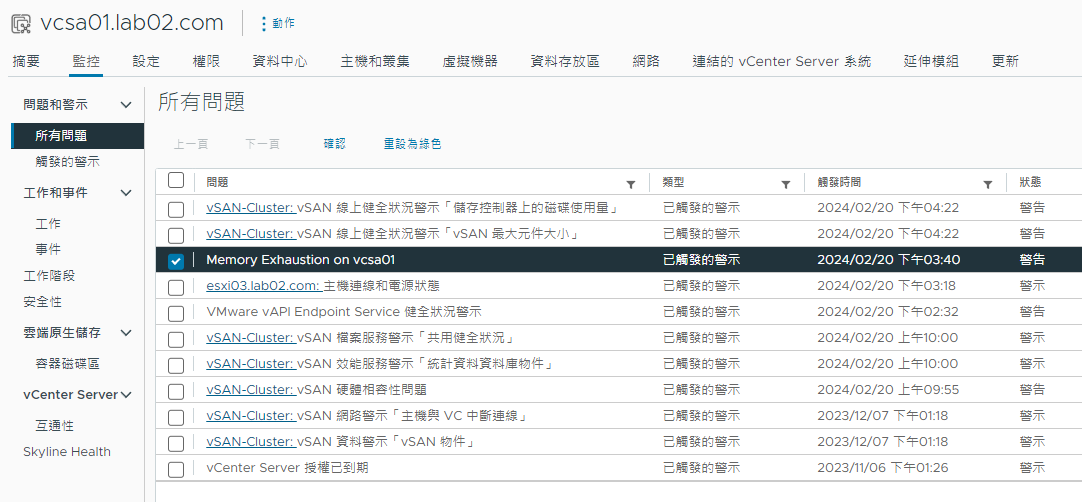Click the 所有問題 page heading
Viewport: 1082px width, 502px height.
(201, 102)
